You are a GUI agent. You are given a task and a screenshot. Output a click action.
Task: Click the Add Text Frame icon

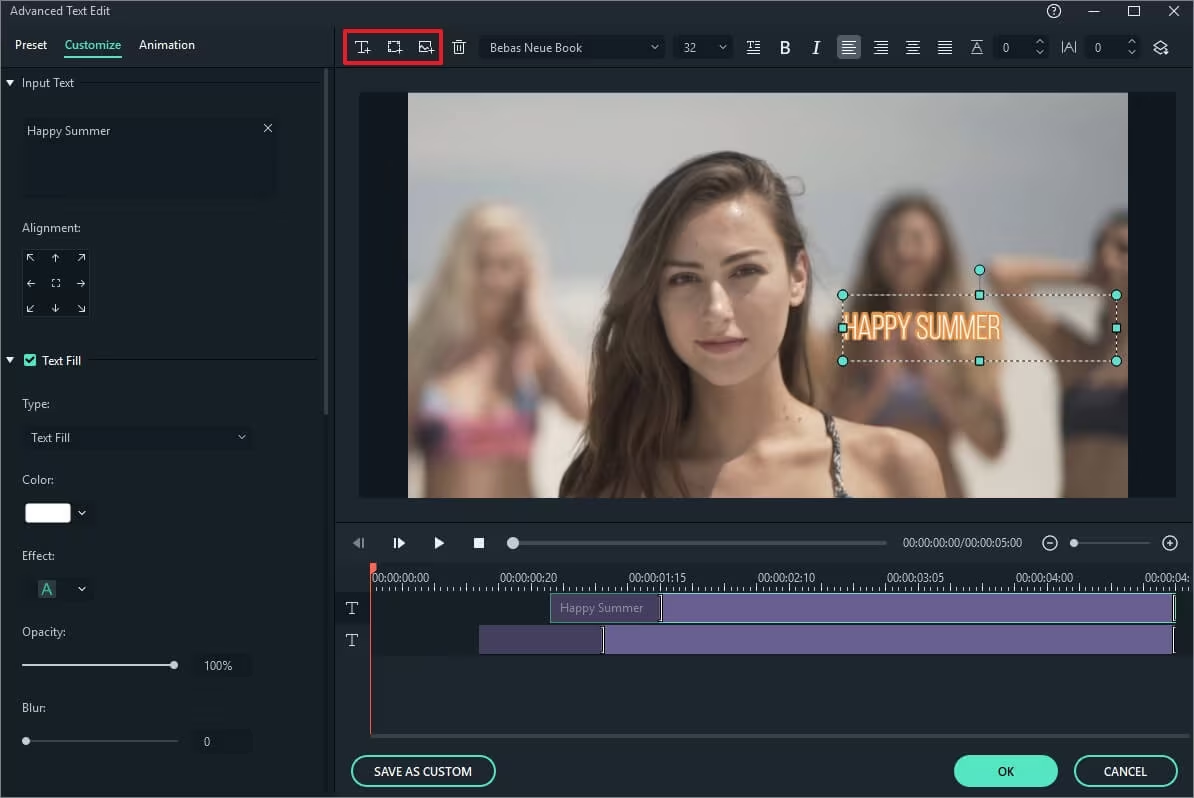[x=393, y=47]
